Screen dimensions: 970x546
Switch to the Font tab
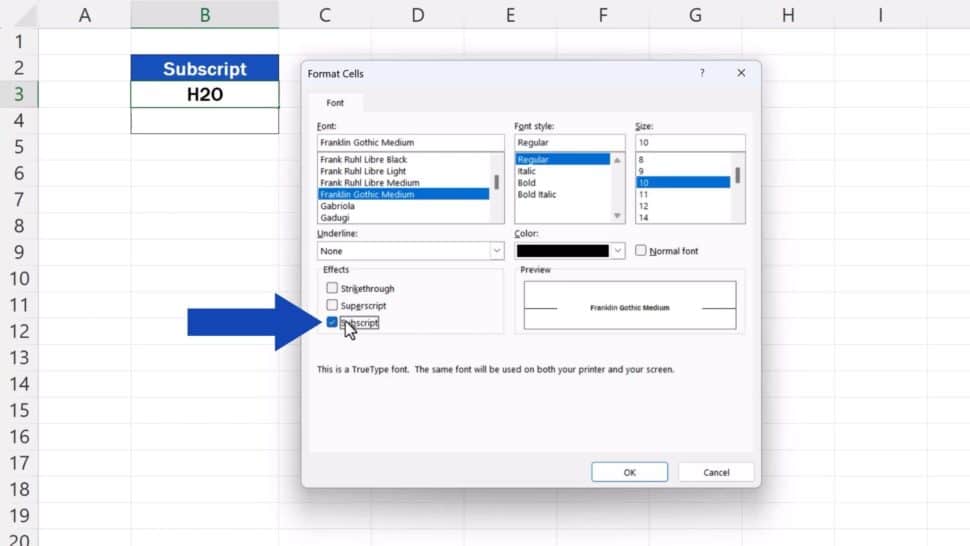pos(336,103)
